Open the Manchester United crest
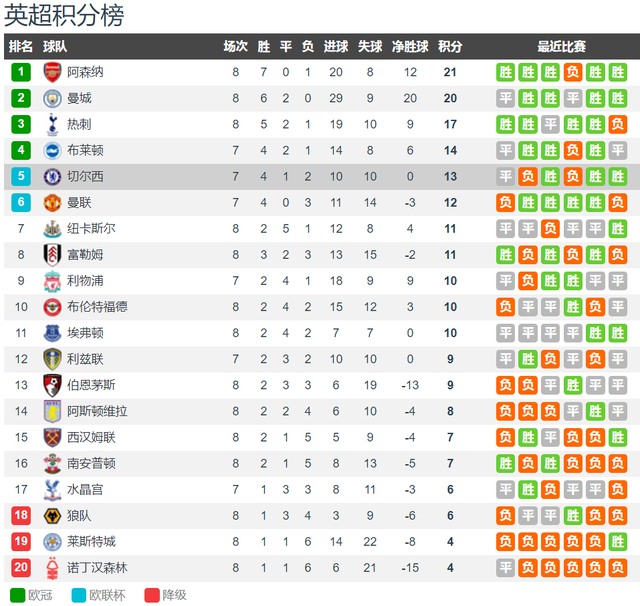Image resolution: width=640 pixels, height=606 pixels. tap(52, 203)
